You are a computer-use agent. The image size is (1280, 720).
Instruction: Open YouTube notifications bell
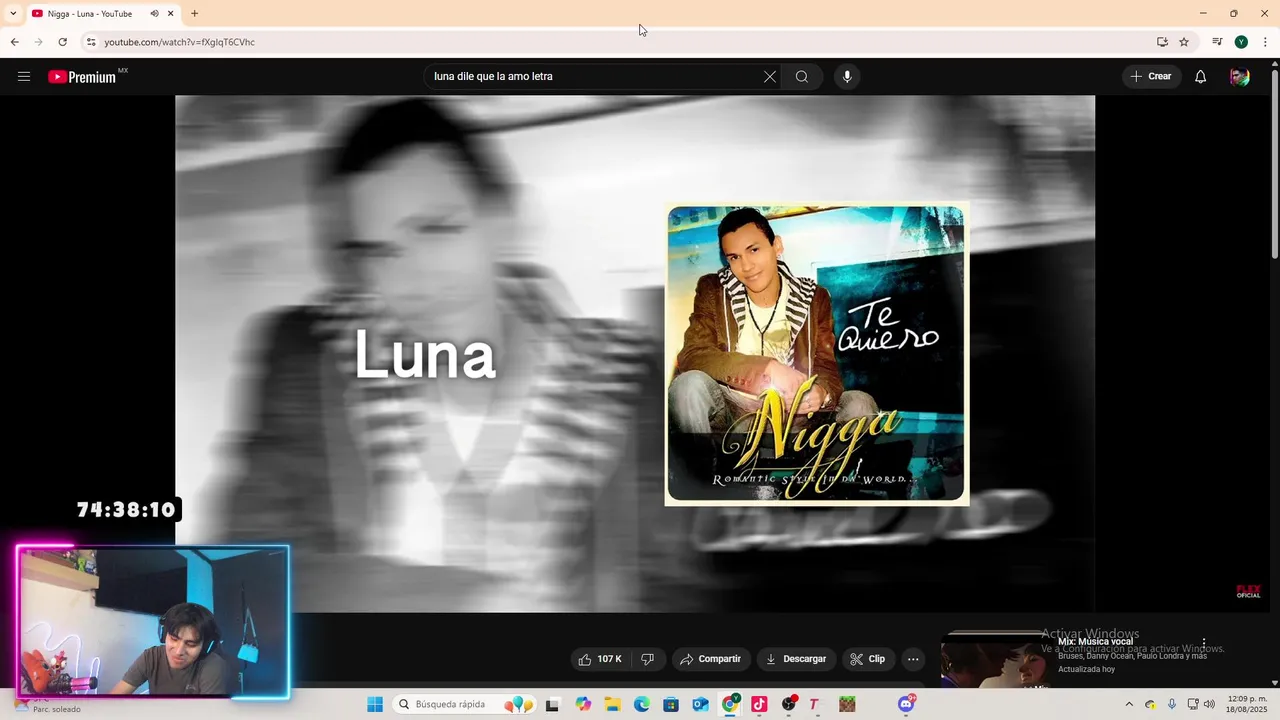coord(1200,76)
